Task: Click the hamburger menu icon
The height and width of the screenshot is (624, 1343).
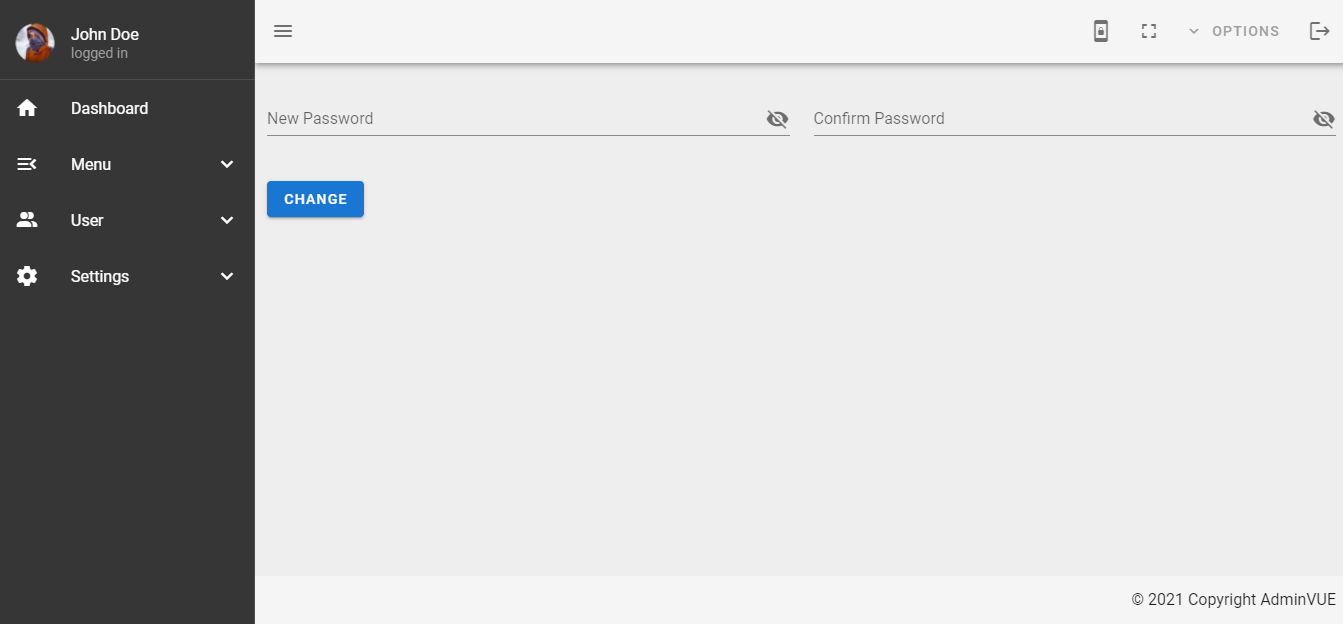Action: tap(283, 31)
